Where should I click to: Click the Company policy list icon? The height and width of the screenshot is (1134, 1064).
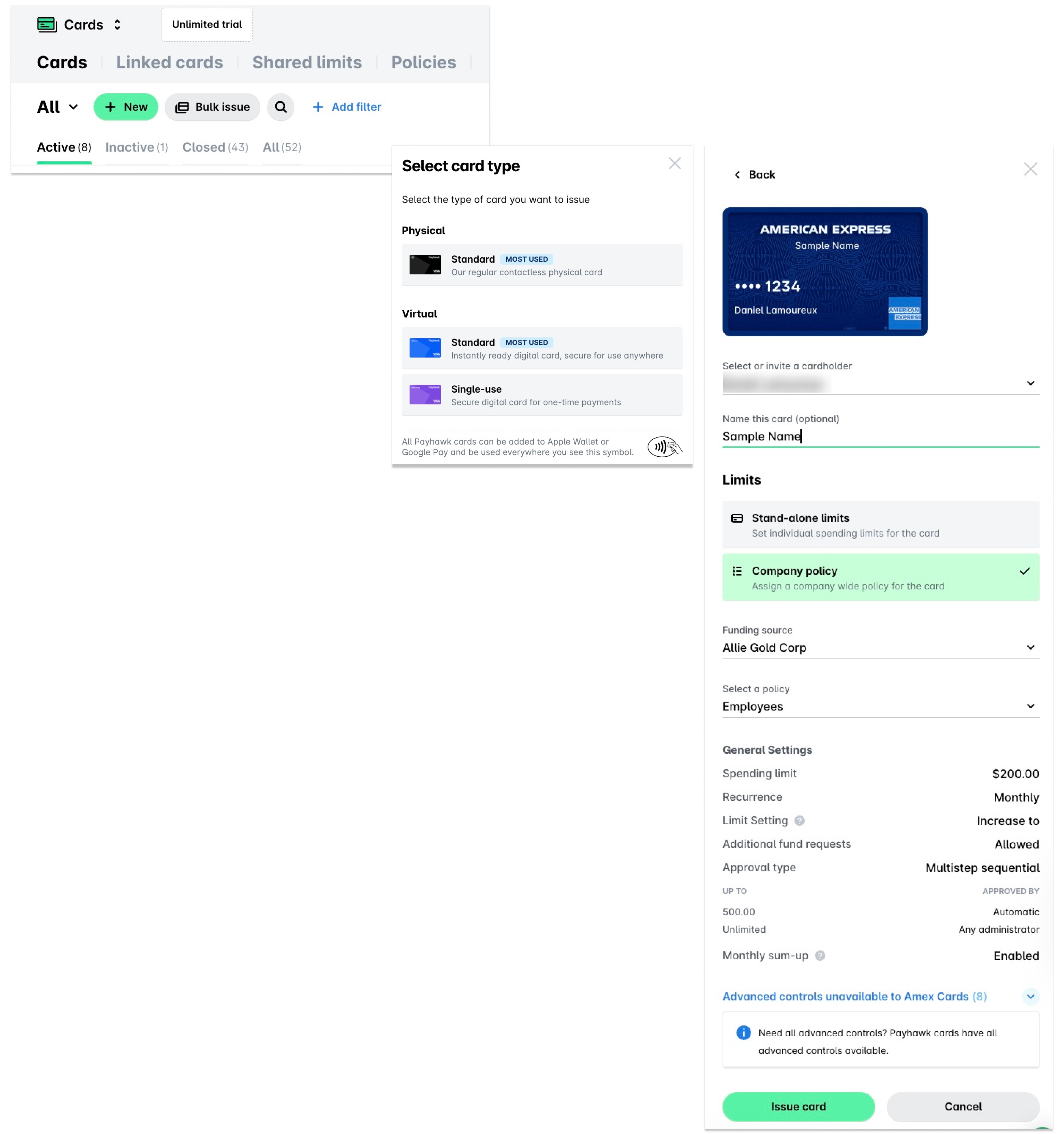(737, 571)
